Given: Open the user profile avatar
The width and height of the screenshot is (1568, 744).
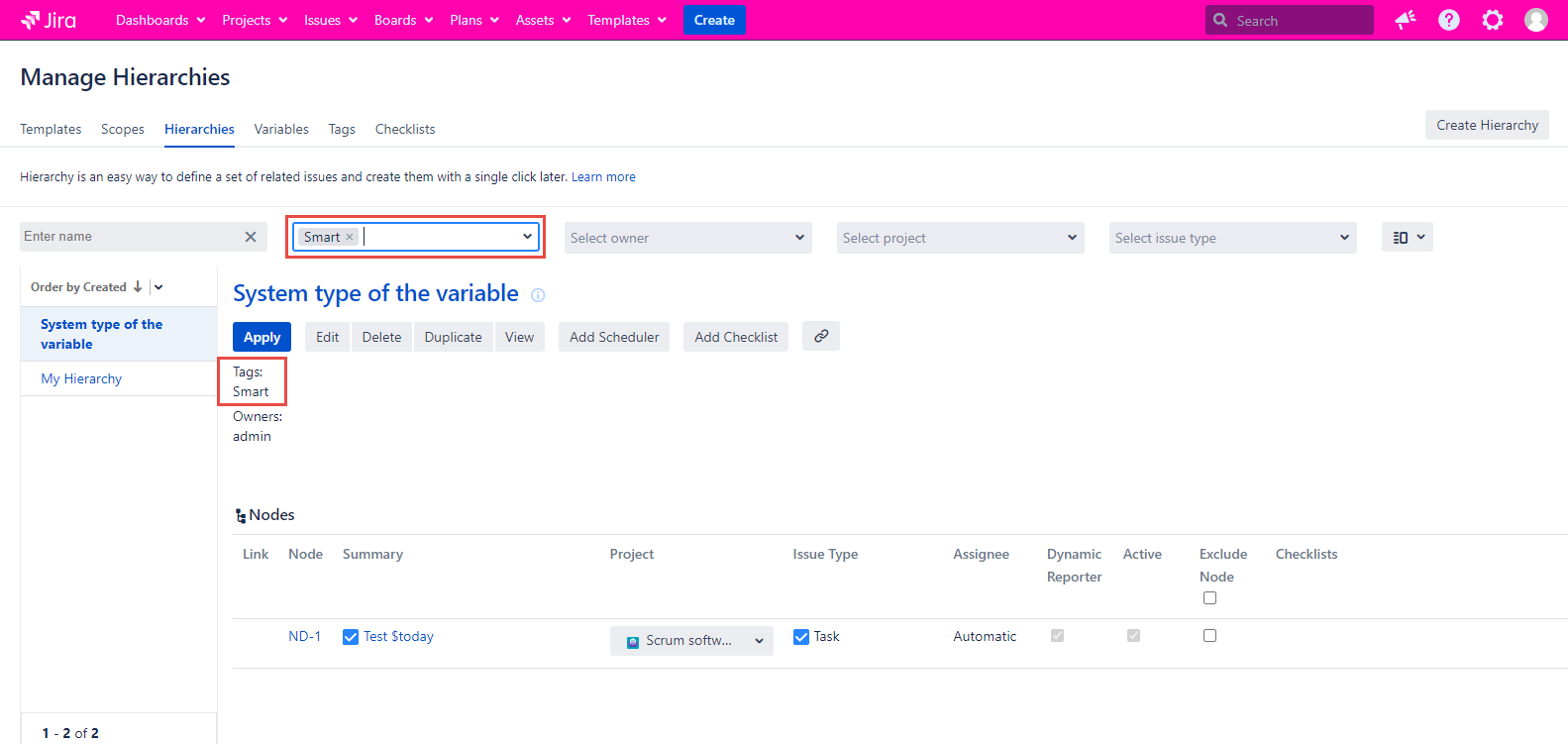Looking at the screenshot, I should [x=1535, y=20].
